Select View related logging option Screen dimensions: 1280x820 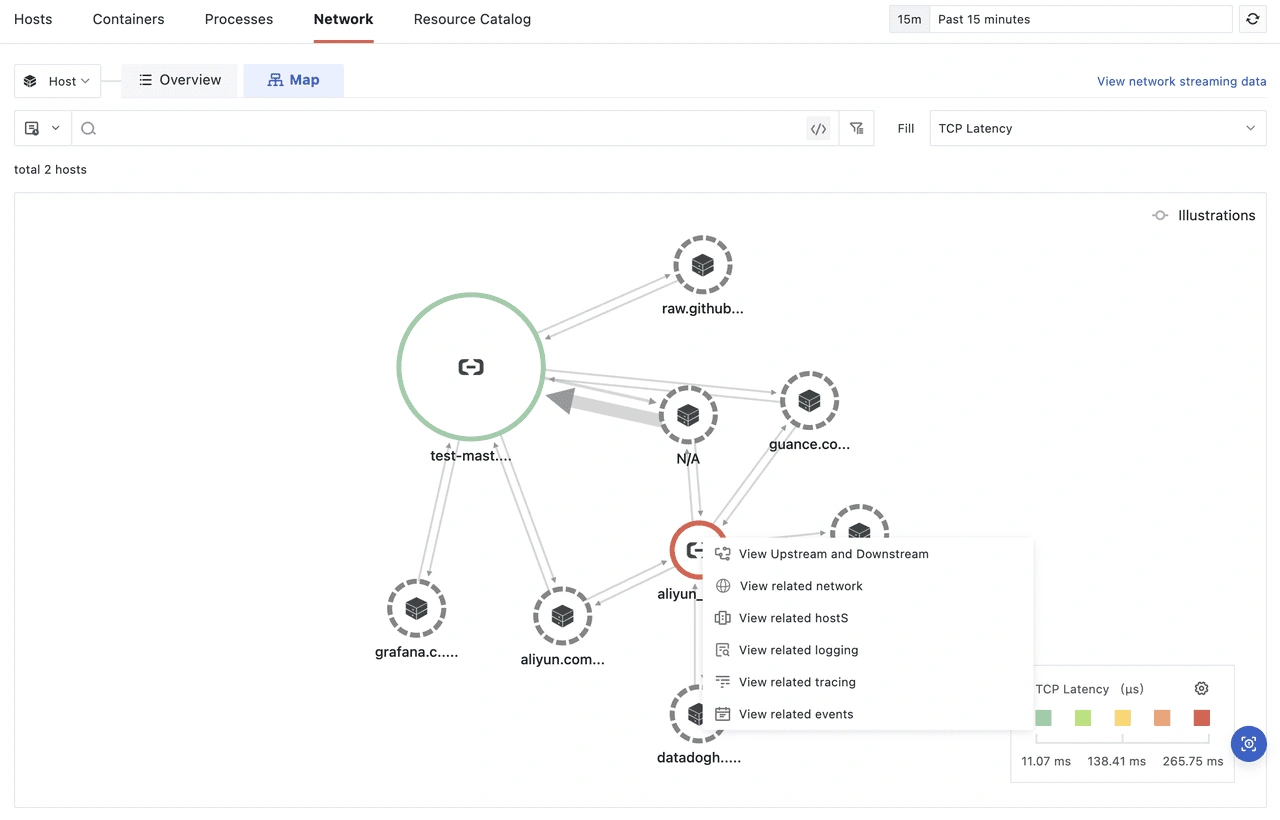click(x=798, y=650)
